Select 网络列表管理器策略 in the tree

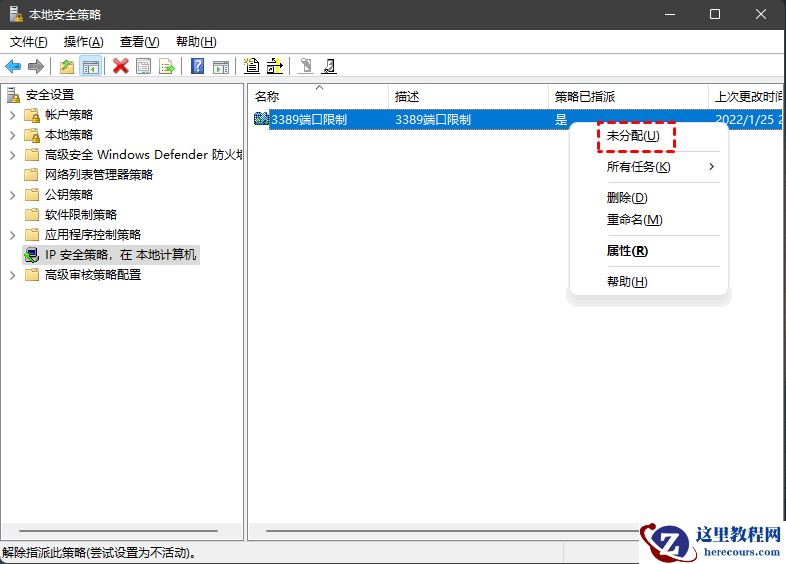pos(99,174)
